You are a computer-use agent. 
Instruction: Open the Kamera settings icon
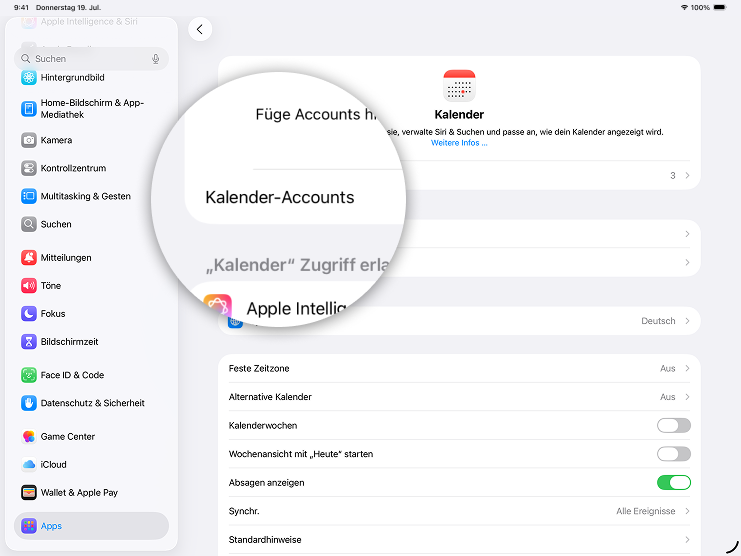[29, 140]
